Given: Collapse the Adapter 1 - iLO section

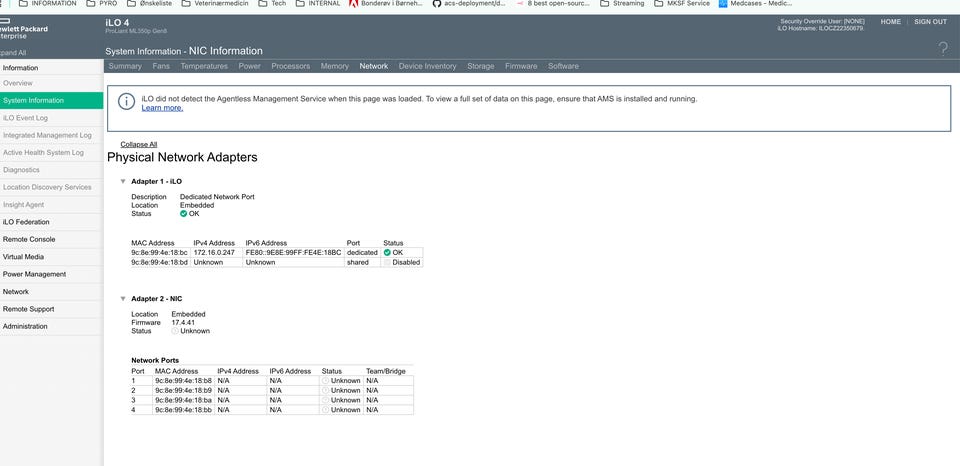Looking at the screenshot, I should [123, 181].
